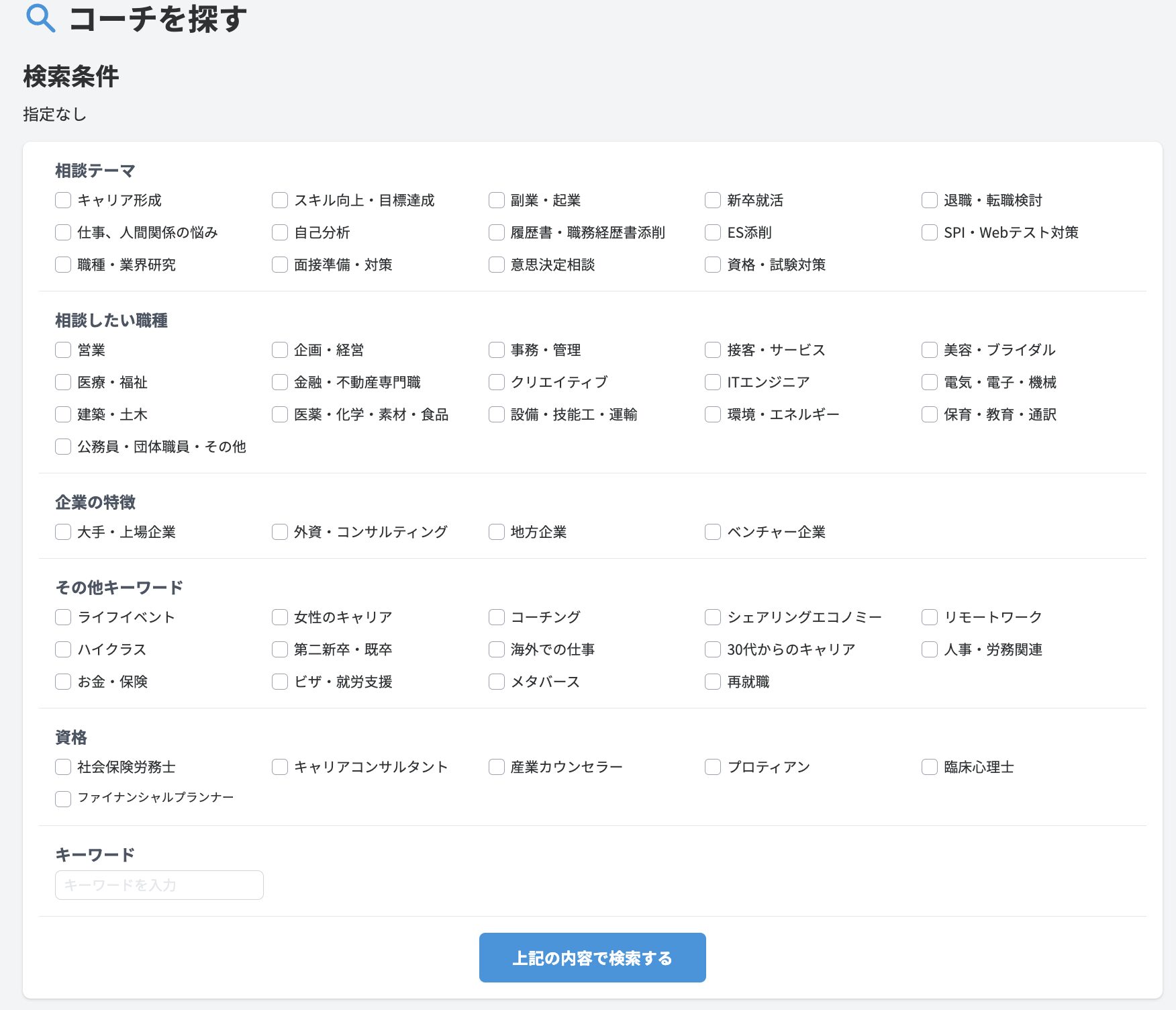Enable SPI・Webテスト対策 checkbox
The image size is (1176, 1010).
point(930,232)
